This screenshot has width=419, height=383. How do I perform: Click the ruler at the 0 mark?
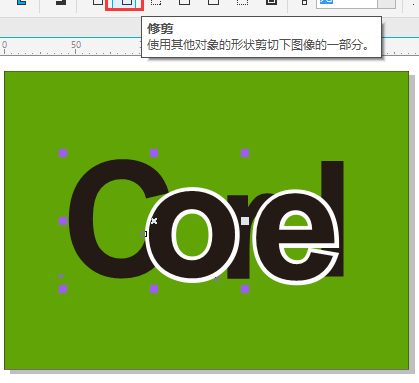[4, 45]
